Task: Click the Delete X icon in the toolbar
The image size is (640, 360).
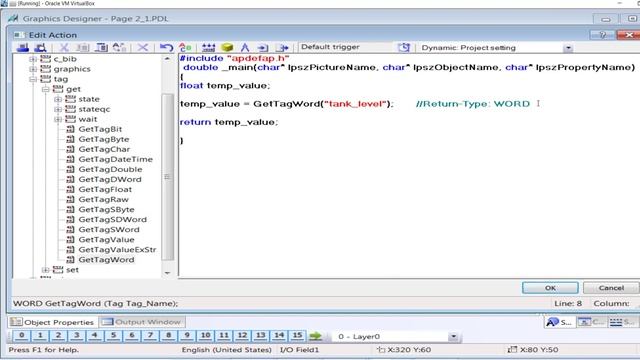Action: pos(142,48)
